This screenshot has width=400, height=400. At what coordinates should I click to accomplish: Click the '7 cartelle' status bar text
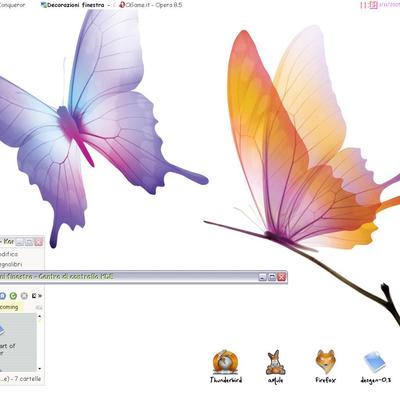click(x=28, y=379)
